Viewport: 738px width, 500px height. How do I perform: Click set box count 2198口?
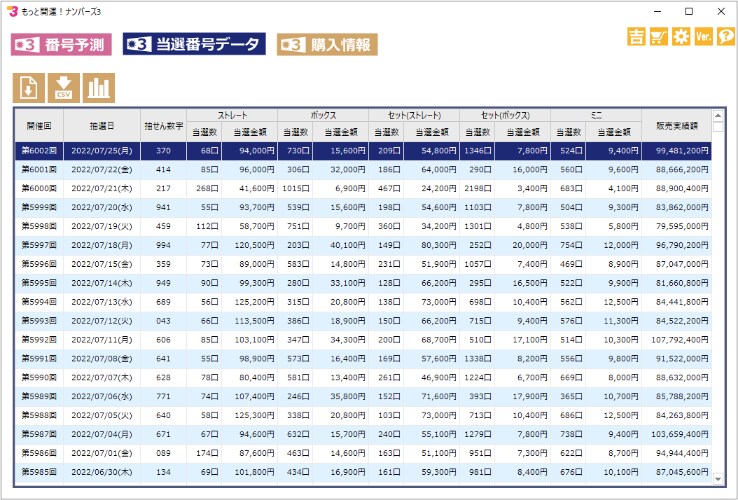pyautogui.click(x=478, y=189)
